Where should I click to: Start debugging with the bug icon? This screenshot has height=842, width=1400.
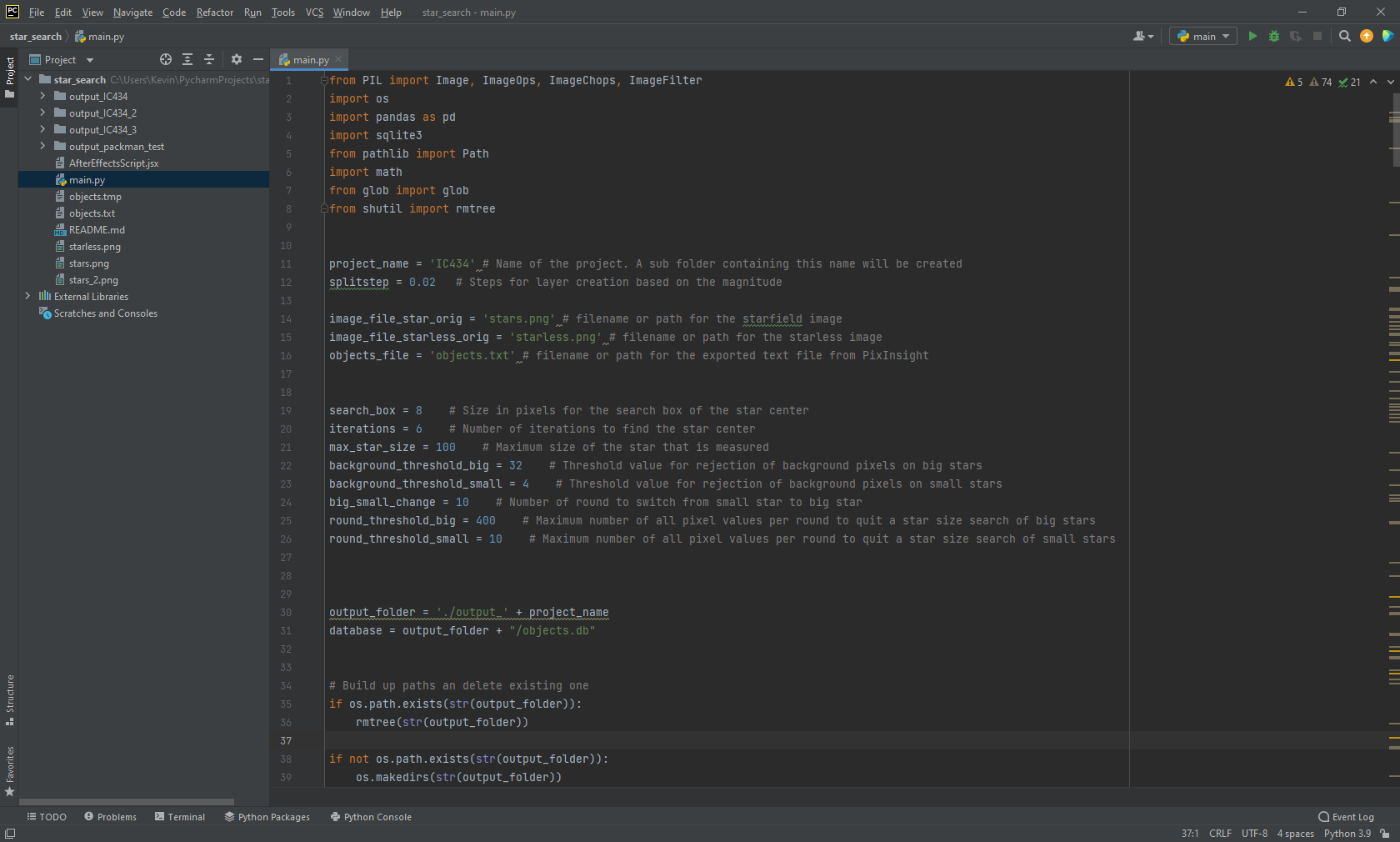1273,36
